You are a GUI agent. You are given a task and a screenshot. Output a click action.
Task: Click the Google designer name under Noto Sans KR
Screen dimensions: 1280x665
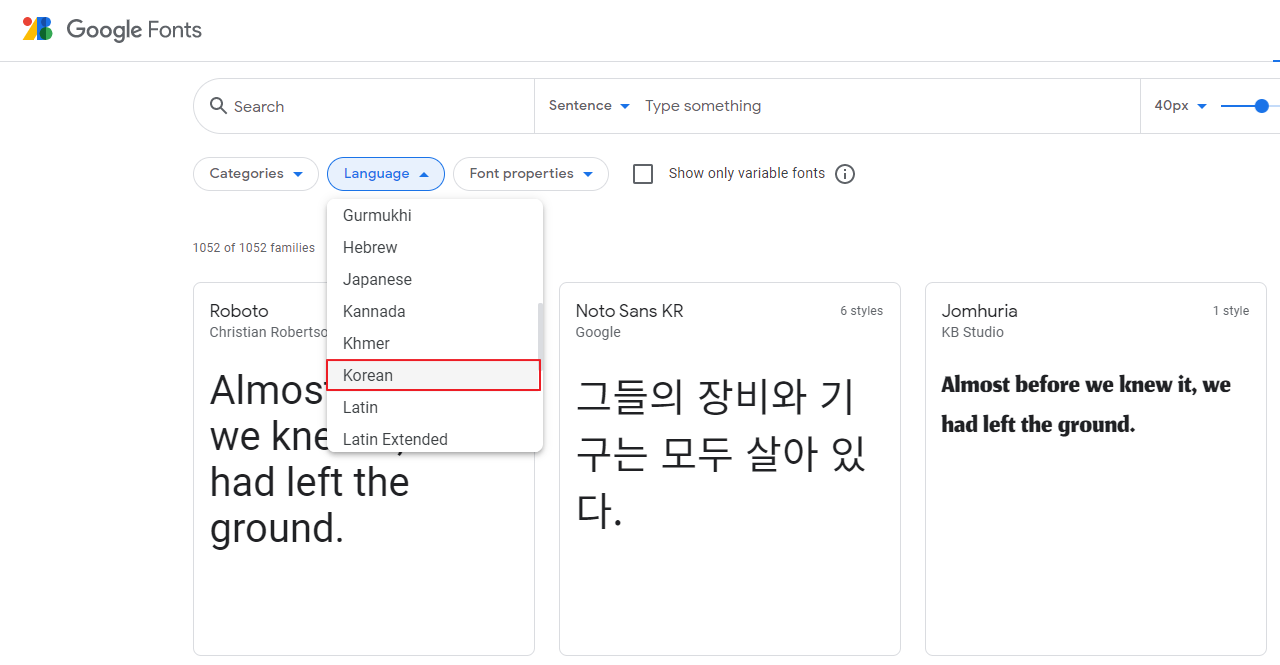(598, 332)
